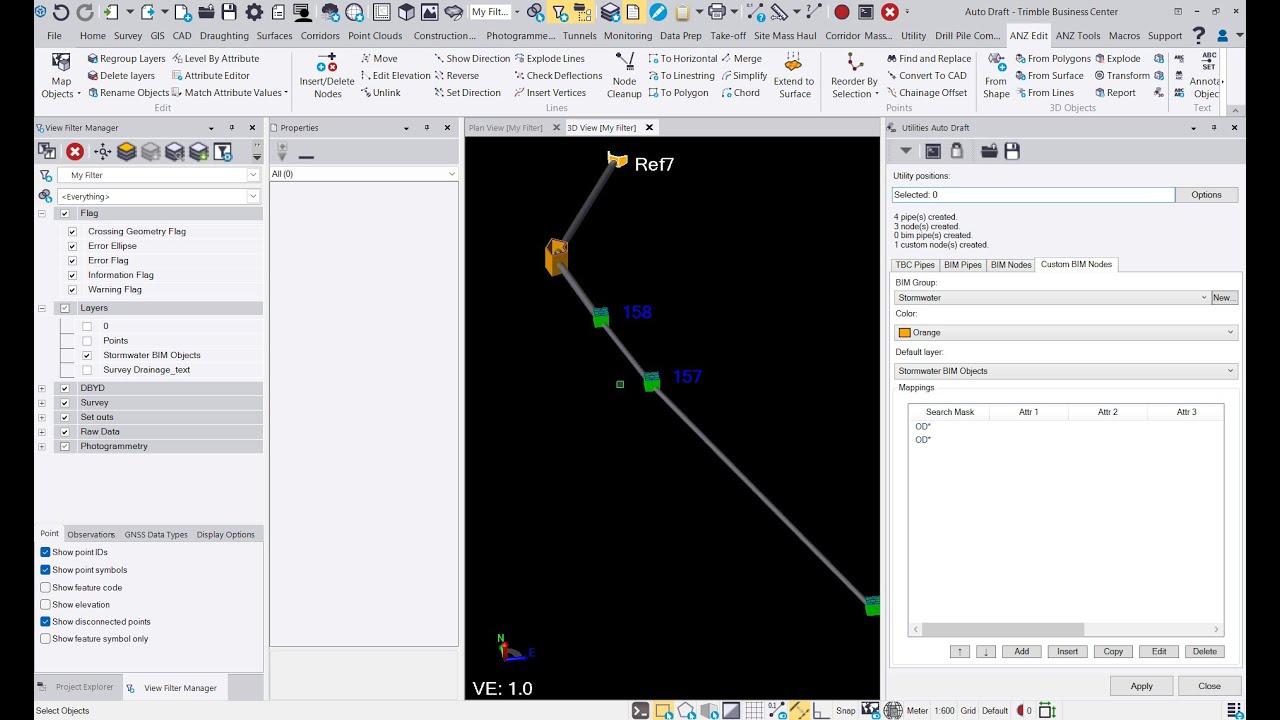
Task: Click the Apply button
Action: [x=1141, y=686]
